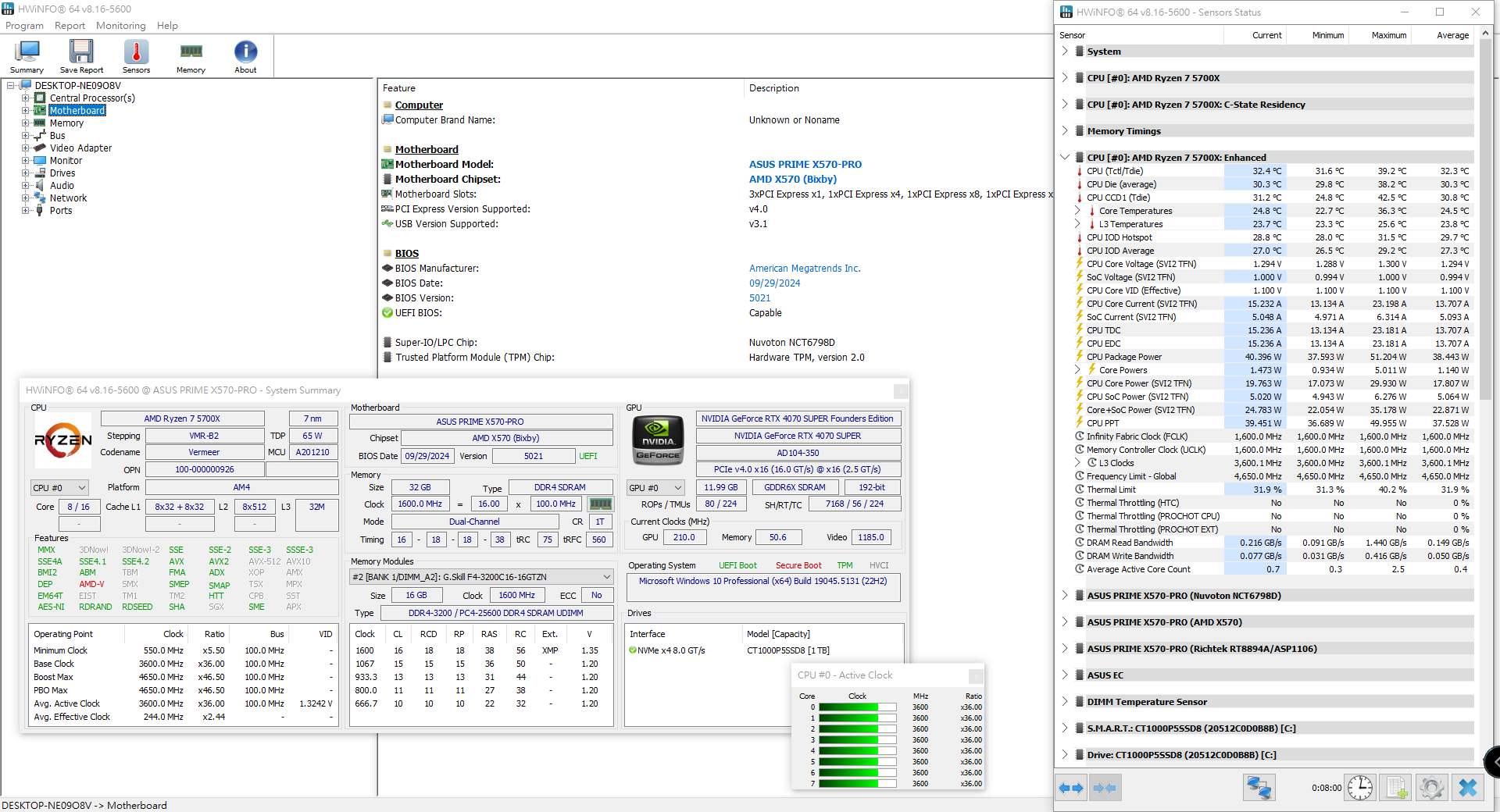Viewport: 1500px width, 812px height.
Task: Click the memory chip icon beside 100.0 MHz
Action: [600, 504]
